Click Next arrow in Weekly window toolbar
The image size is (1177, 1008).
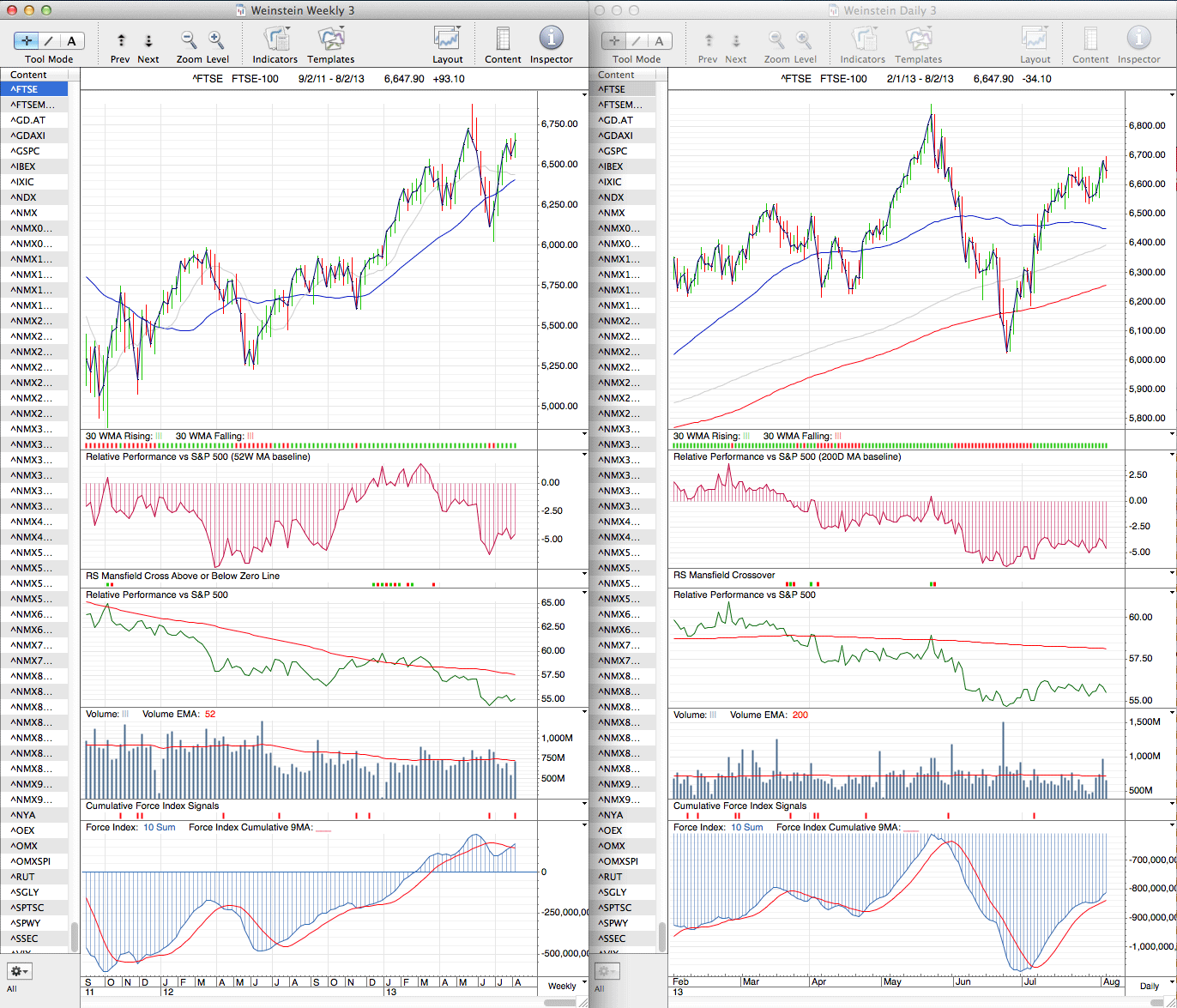click(x=148, y=40)
